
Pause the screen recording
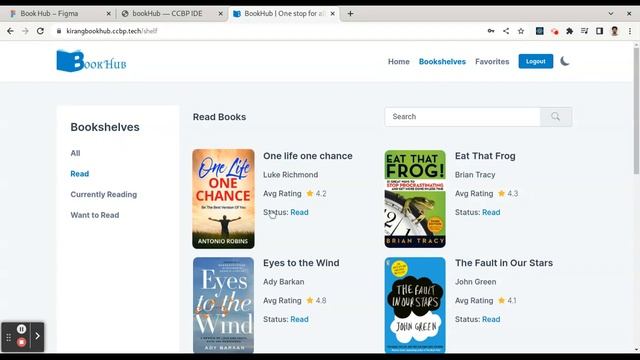coord(22,329)
